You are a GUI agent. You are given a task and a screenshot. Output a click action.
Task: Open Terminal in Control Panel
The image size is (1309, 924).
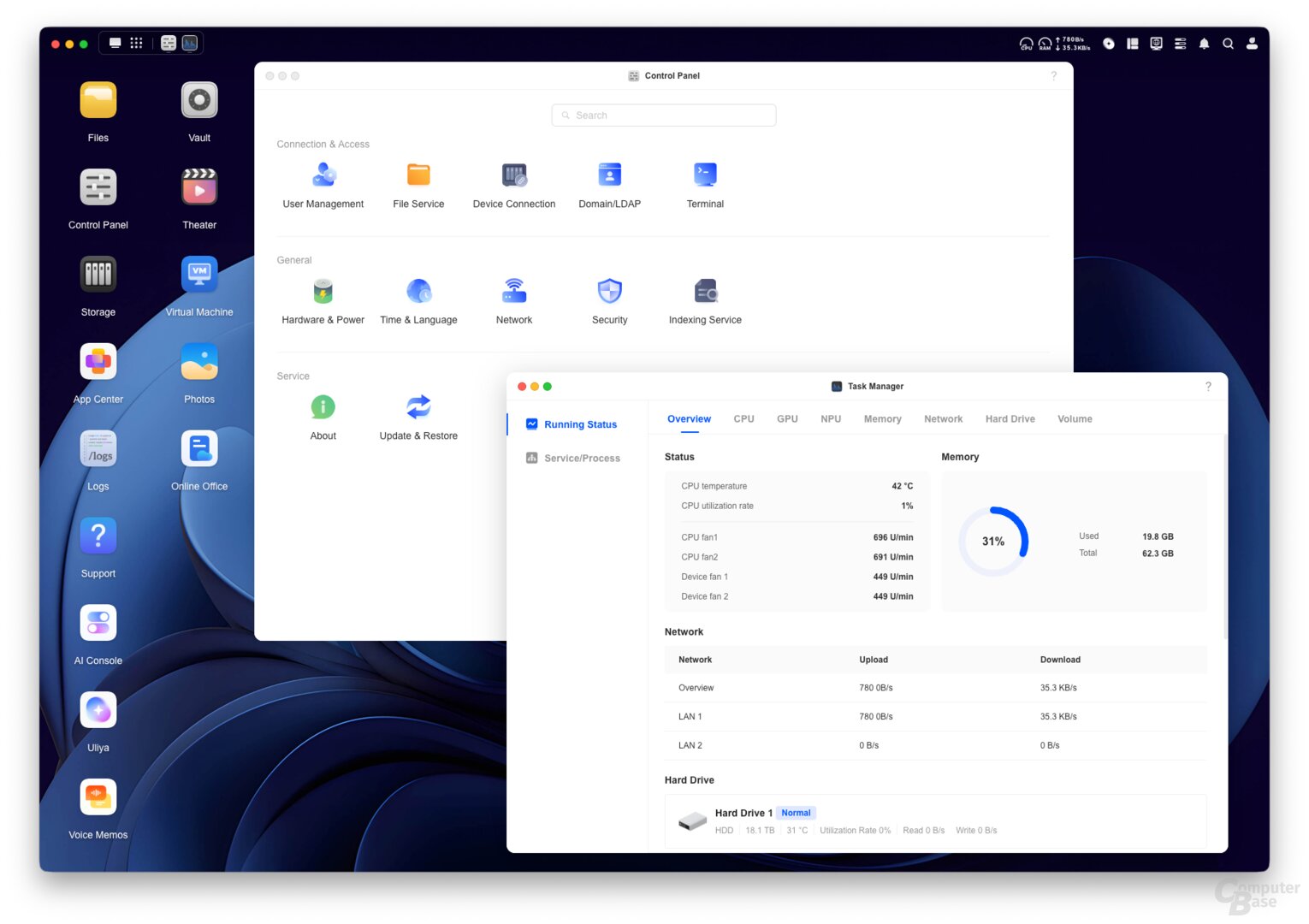click(x=705, y=176)
